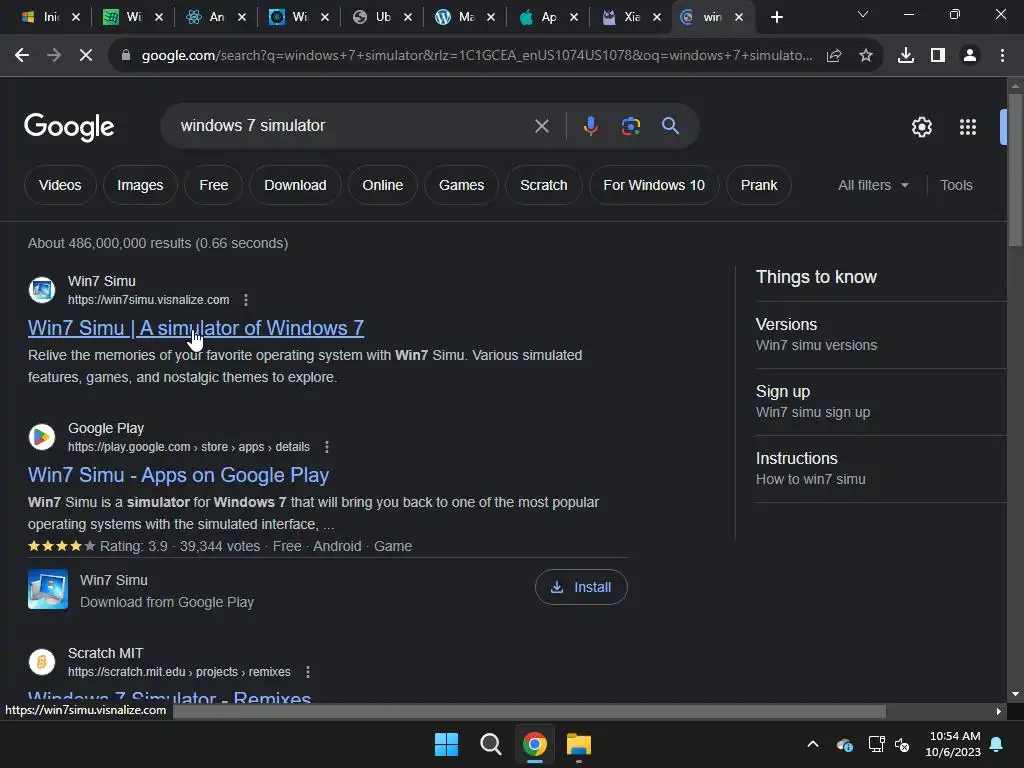Open Sign up in Things to know
Screen dimensions: 1024x768
tap(782, 392)
